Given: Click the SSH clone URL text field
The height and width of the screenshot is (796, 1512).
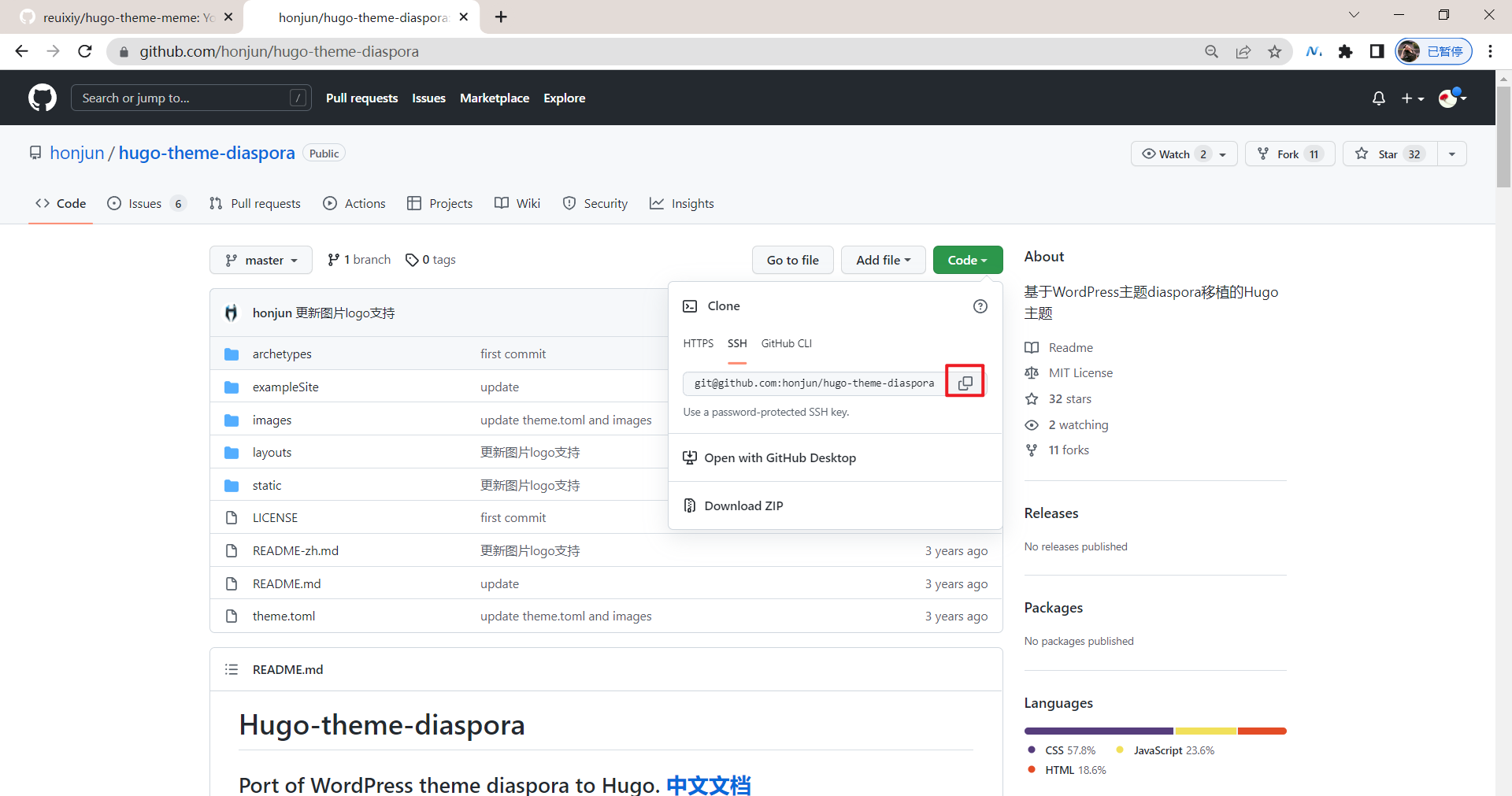Looking at the screenshot, I should pyautogui.click(x=814, y=383).
